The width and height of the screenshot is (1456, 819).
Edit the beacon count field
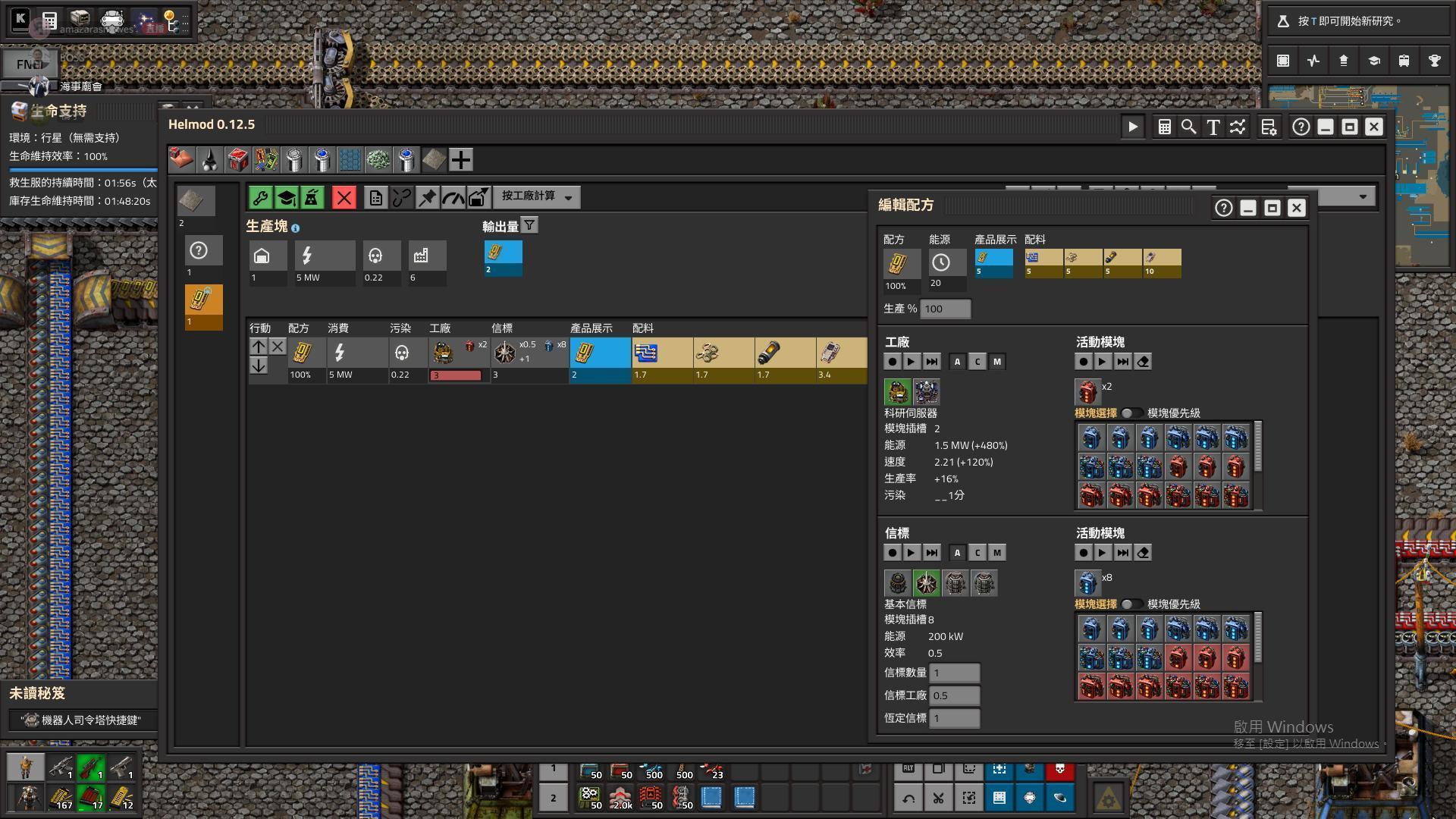click(955, 673)
